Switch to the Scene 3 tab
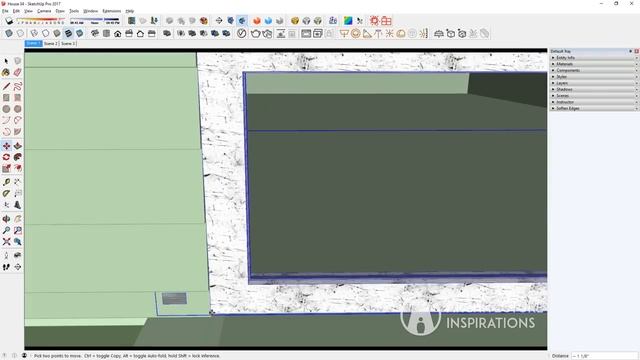This screenshot has height=360, width=640. [x=68, y=43]
